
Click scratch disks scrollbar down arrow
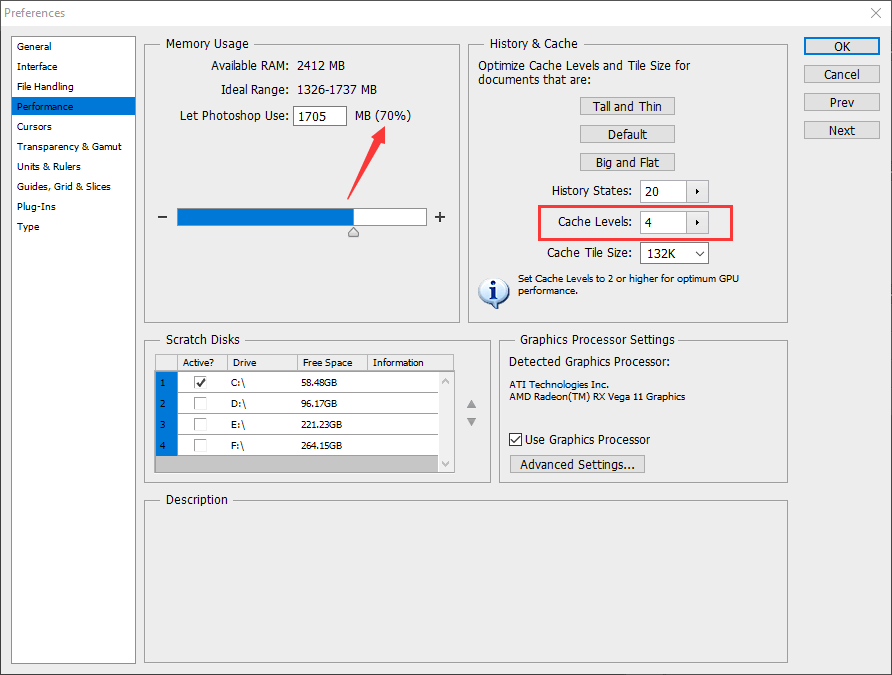(x=446, y=464)
